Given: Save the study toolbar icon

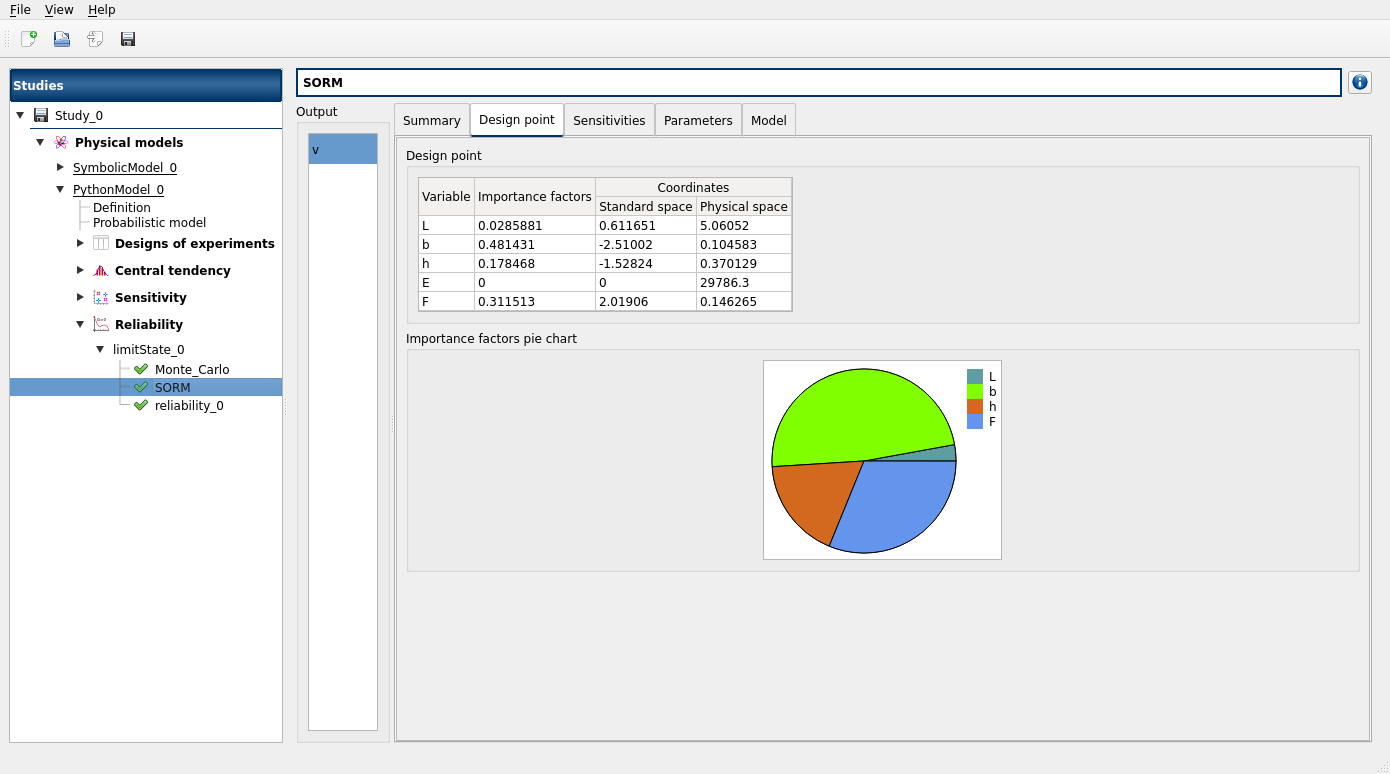Looking at the screenshot, I should (128, 39).
